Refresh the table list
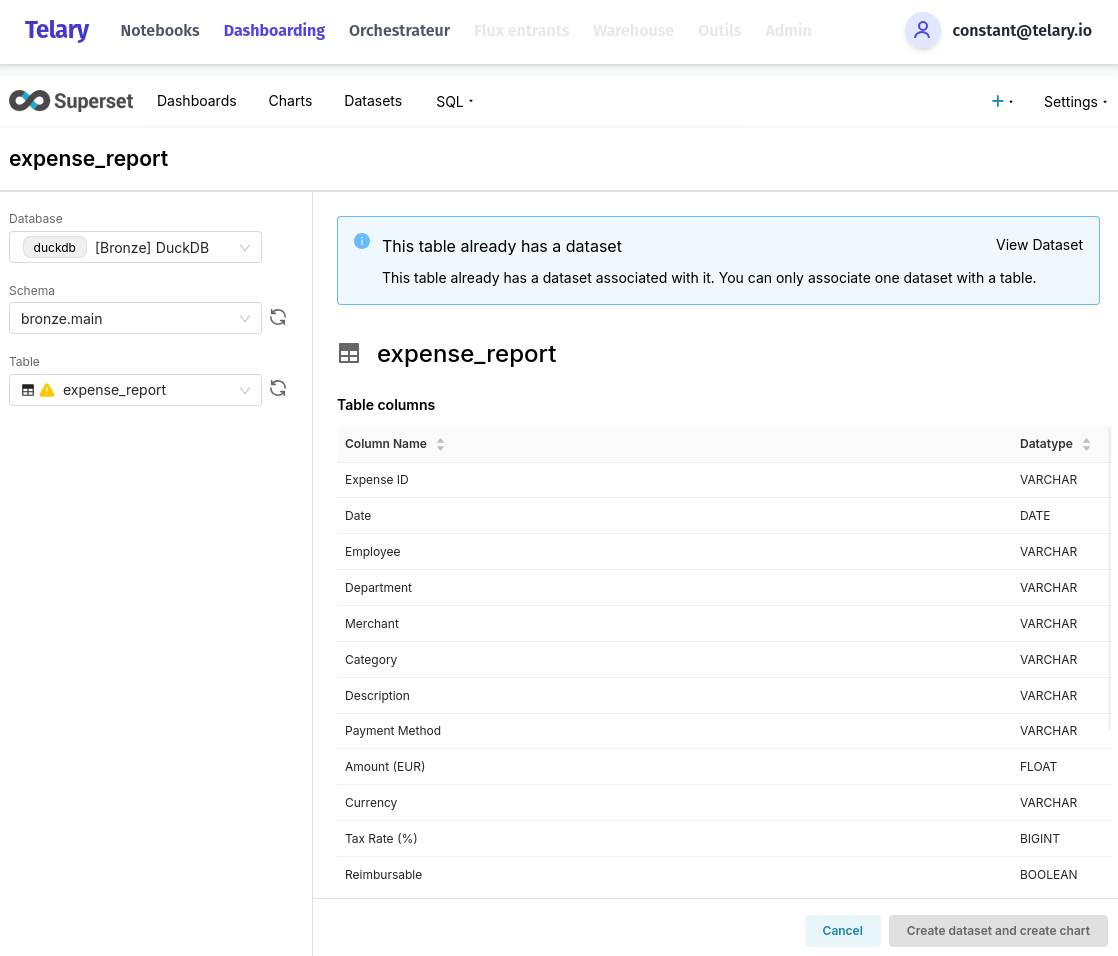The width and height of the screenshot is (1118, 956). [x=278, y=388]
